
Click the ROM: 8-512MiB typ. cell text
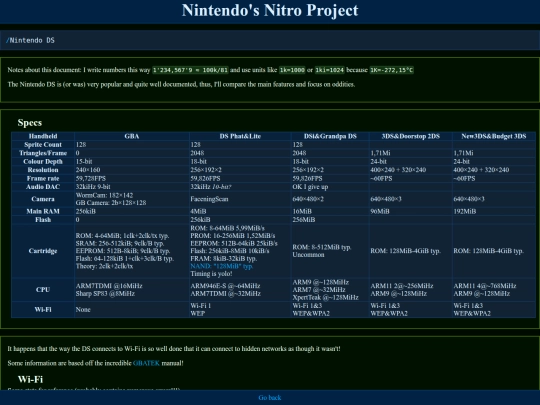322,247
